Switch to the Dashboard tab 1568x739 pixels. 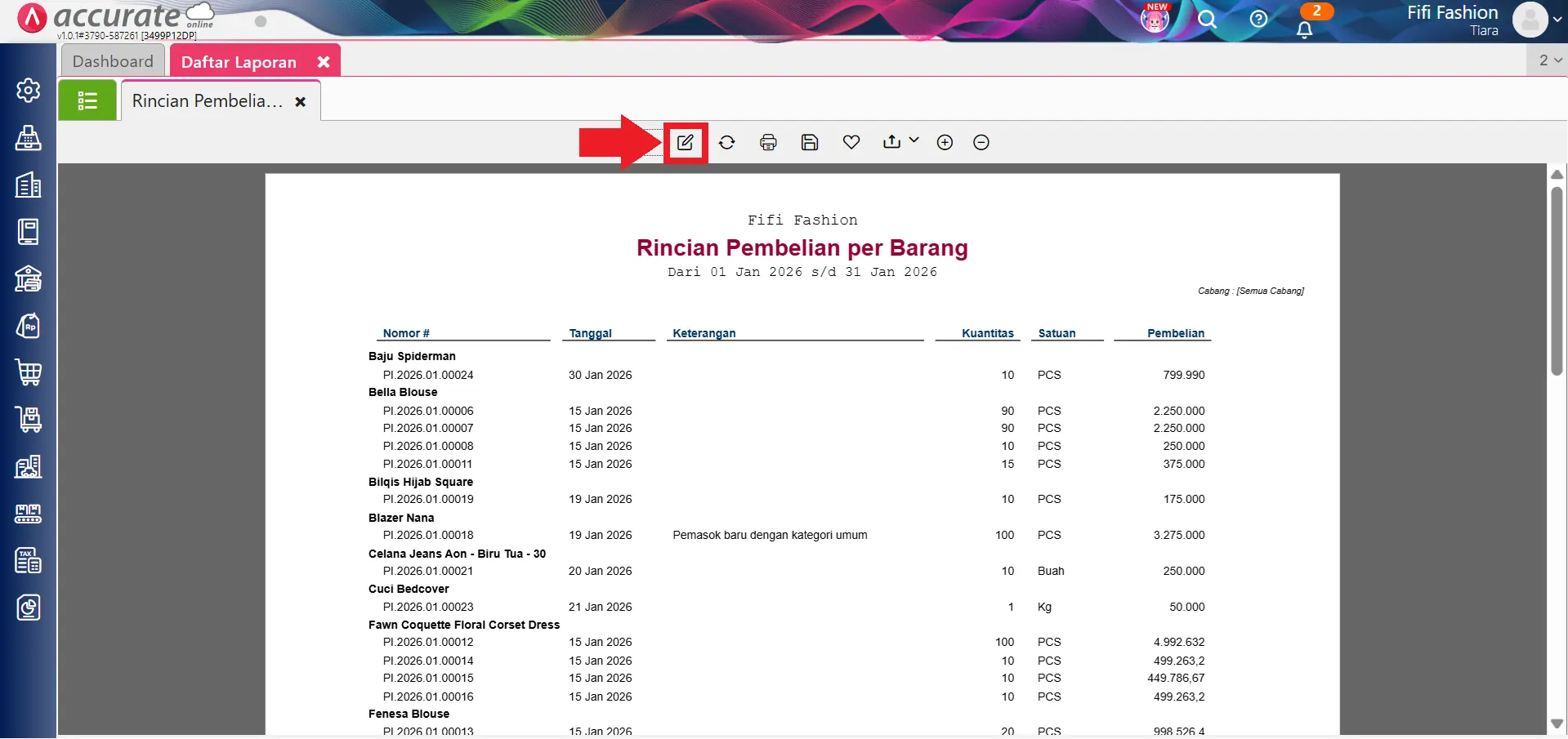point(113,61)
